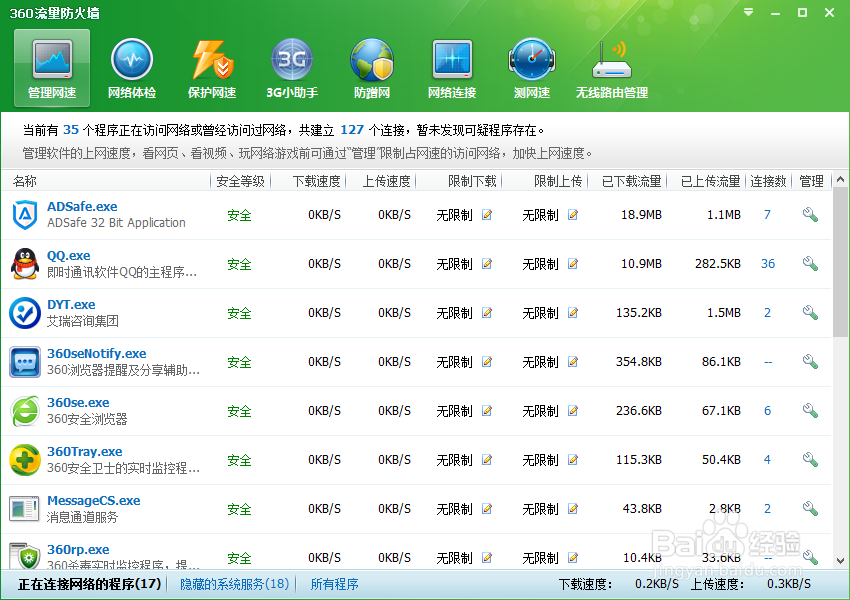
Task: Open manage wrench for DYT.exe
Action: pos(810,313)
